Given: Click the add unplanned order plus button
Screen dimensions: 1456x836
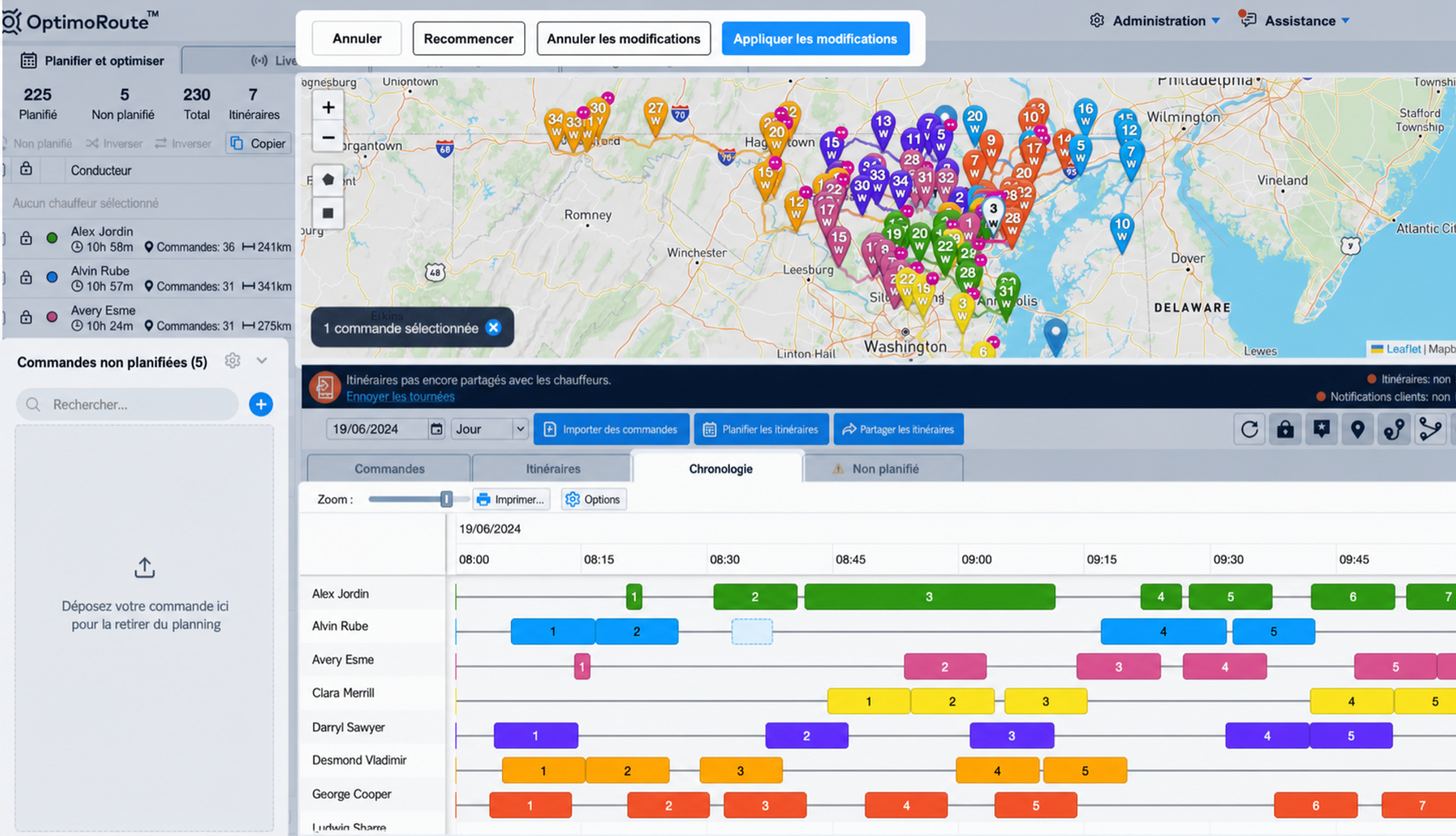Looking at the screenshot, I should (x=261, y=404).
